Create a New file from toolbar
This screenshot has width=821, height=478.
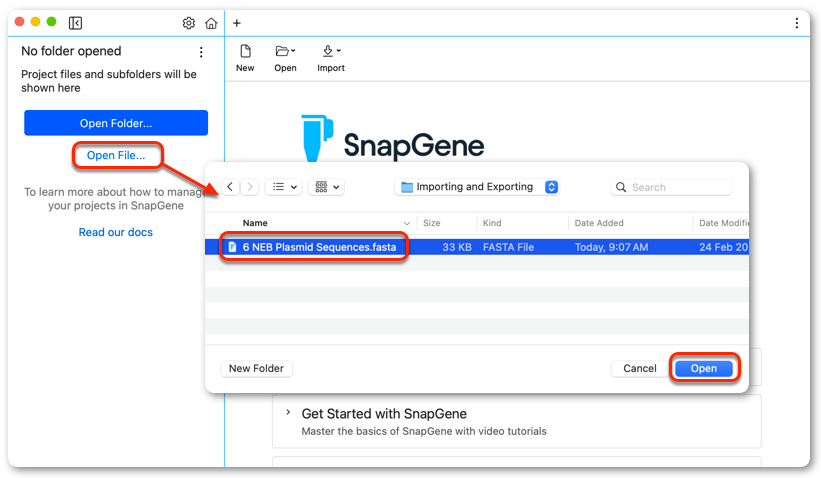(245, 58)
